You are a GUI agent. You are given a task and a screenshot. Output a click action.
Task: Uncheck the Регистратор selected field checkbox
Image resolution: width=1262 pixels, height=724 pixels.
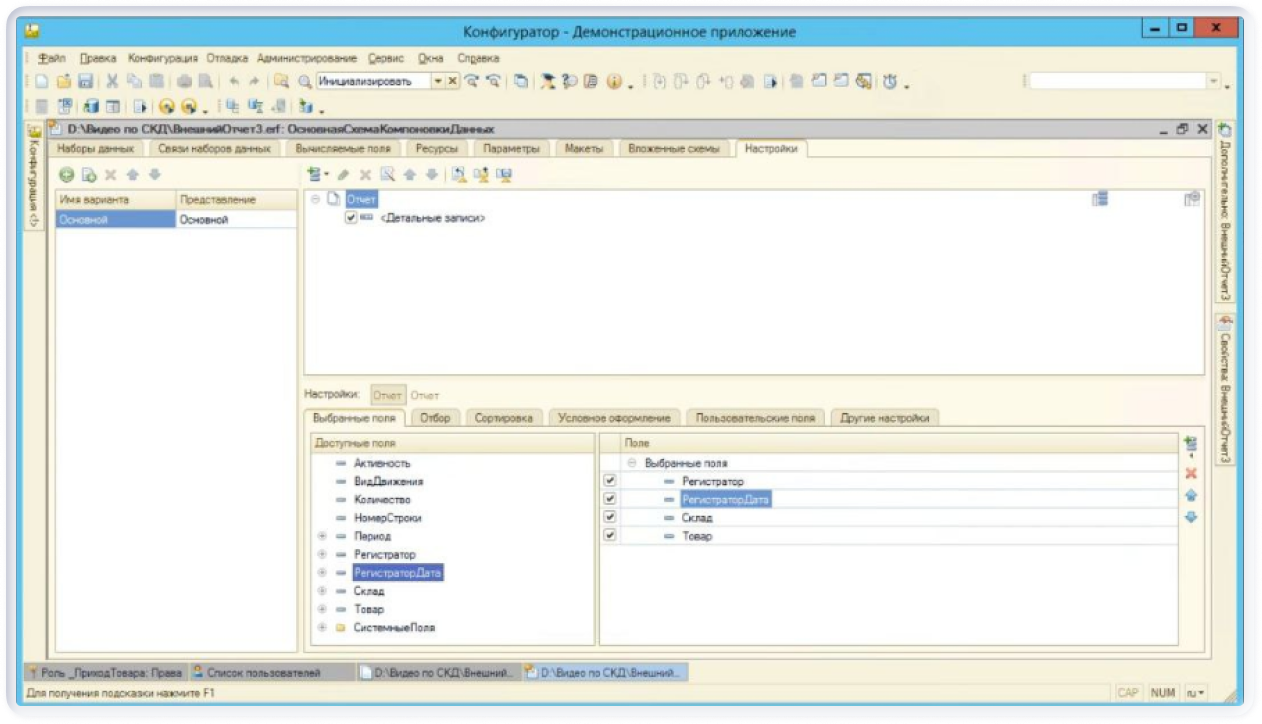(x=610, y=482)
